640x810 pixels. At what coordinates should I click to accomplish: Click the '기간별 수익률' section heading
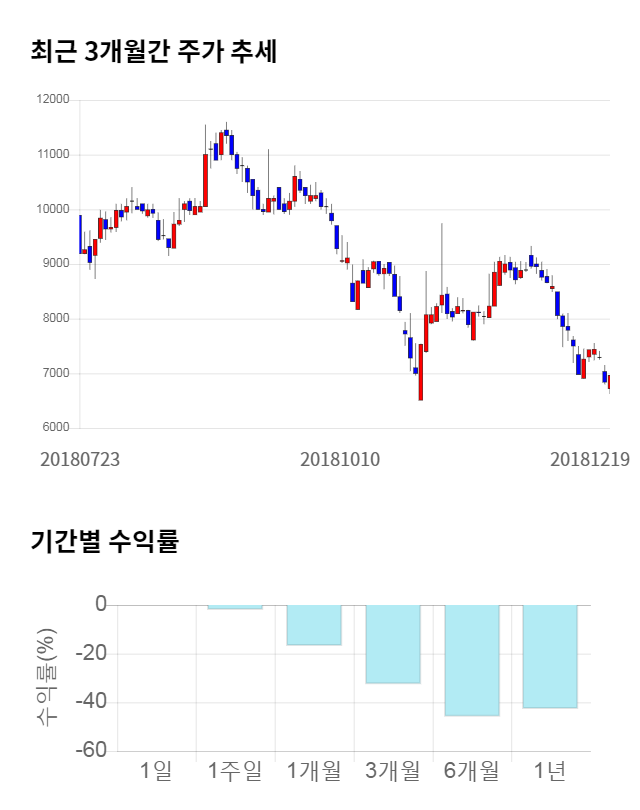(104, 542)
